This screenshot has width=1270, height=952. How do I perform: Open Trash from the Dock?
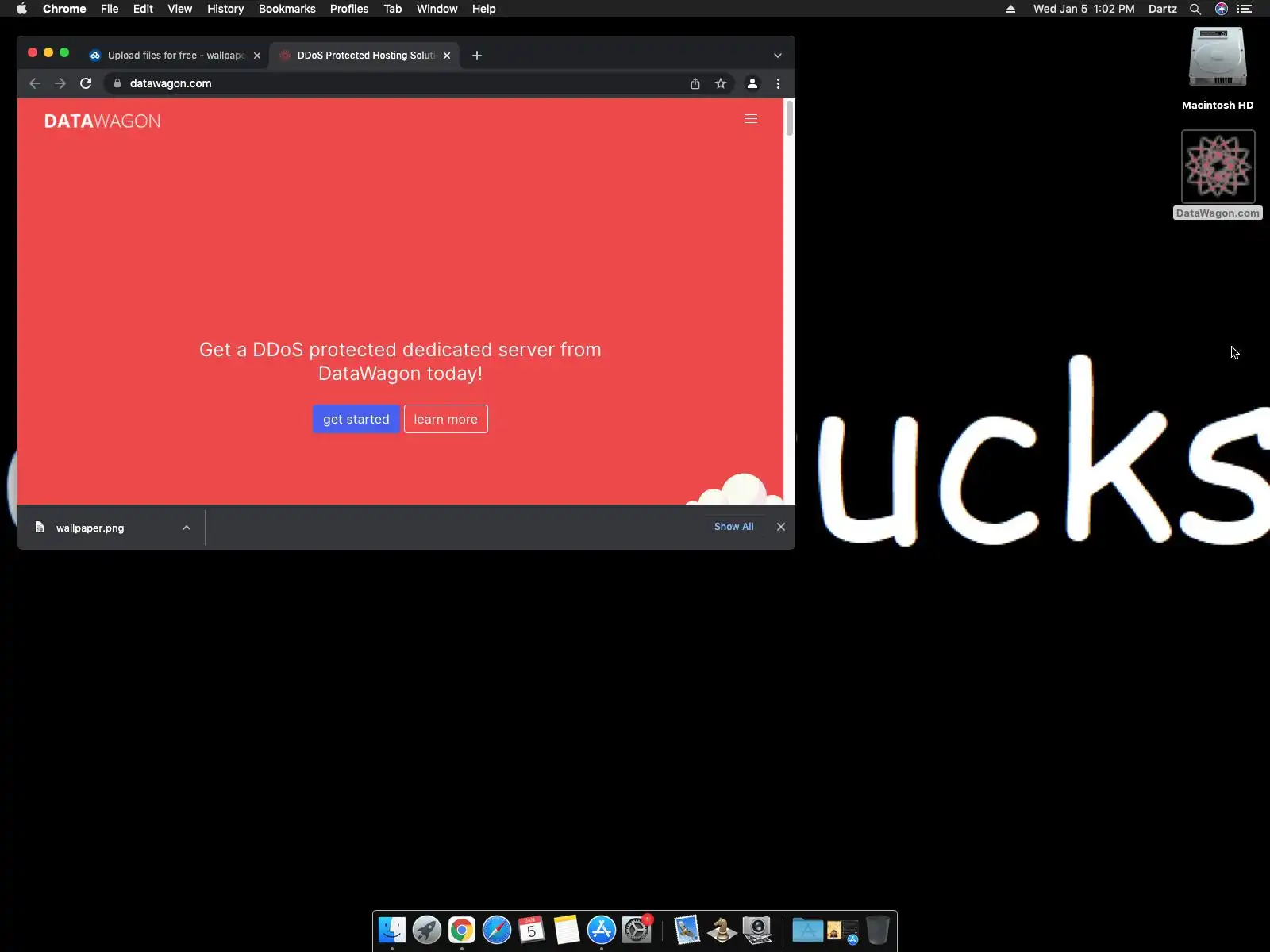point(877,930)
